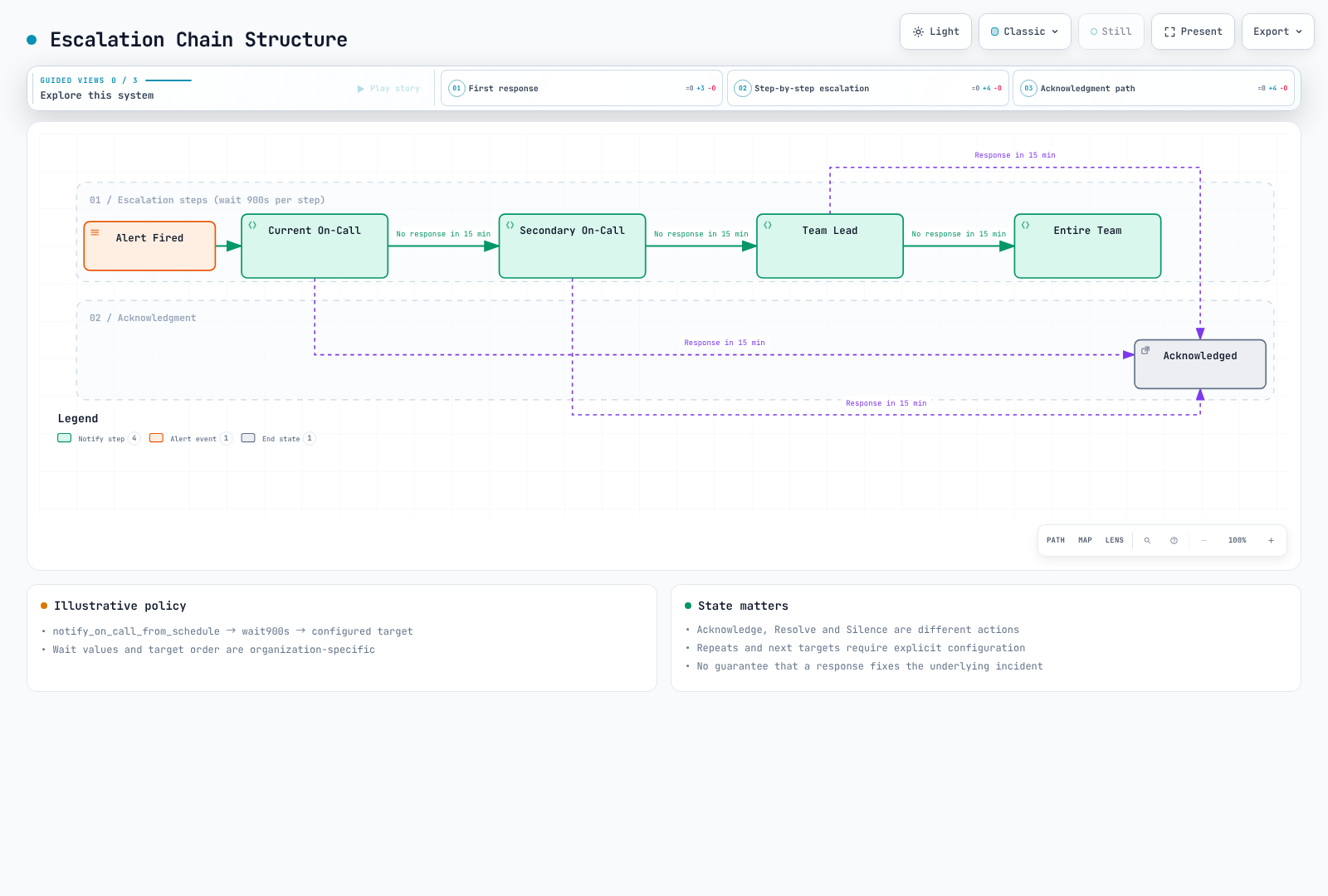1328x896 pixels.
Task: Click the icon on the Acknowledged node
Action: (1145, 350)
